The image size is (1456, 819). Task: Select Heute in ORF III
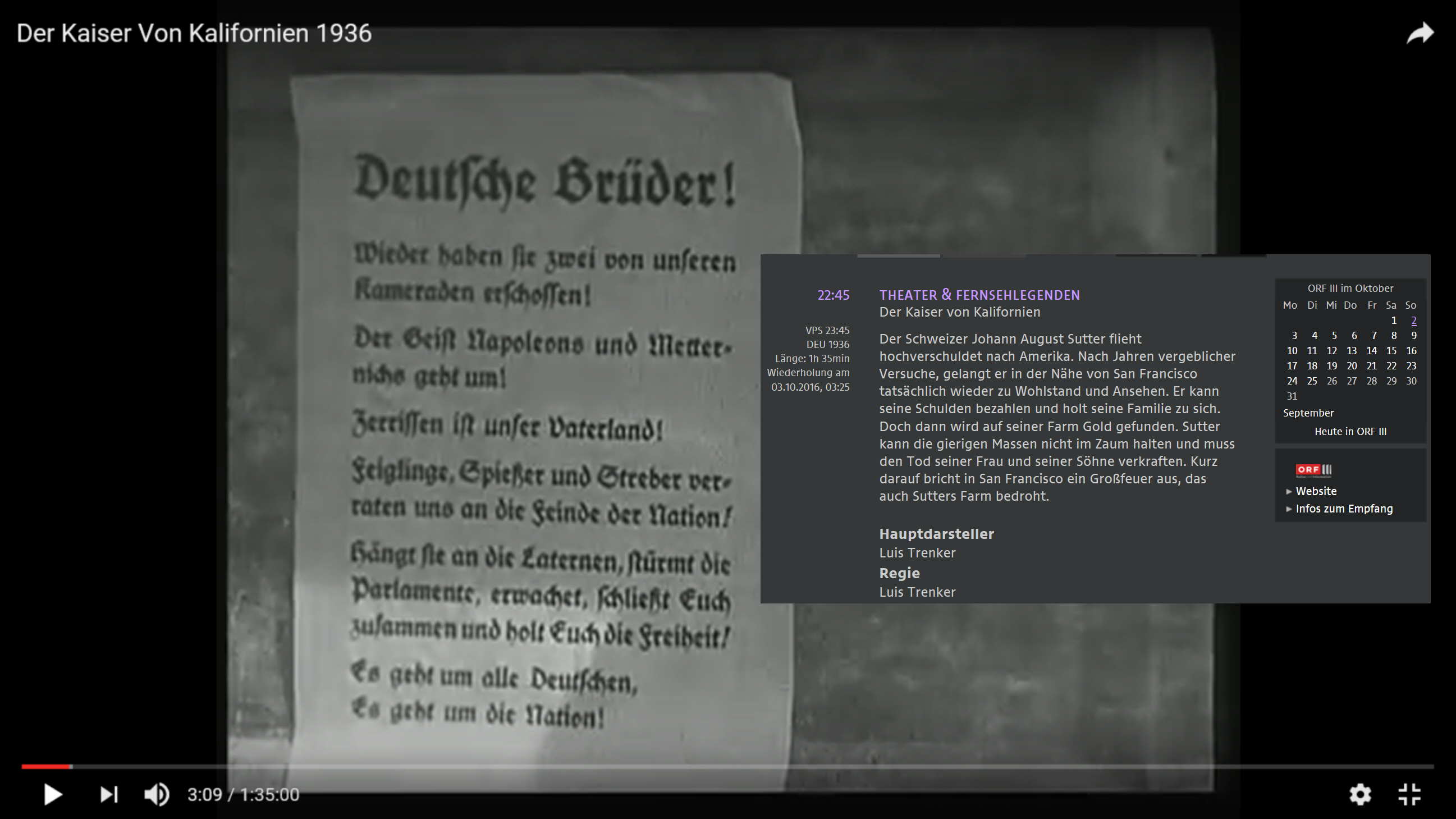coord(1350,432)
